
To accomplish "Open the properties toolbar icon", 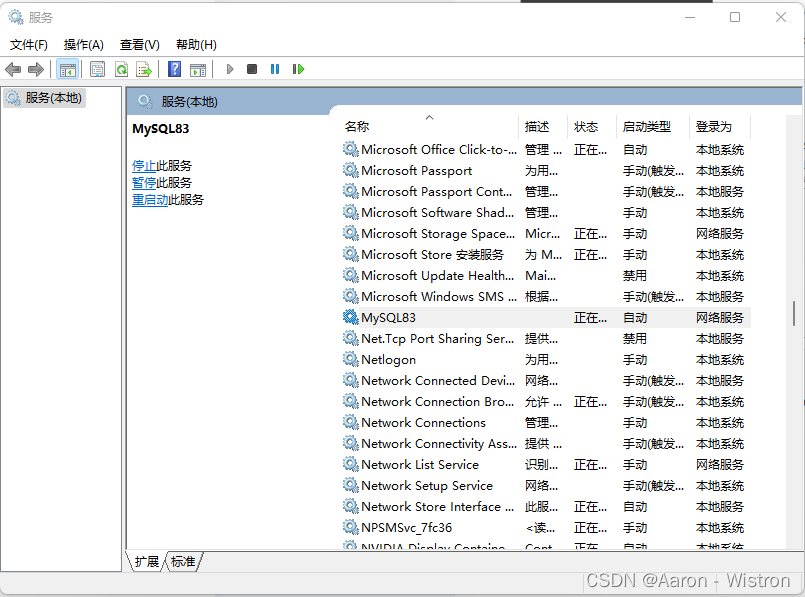I will click(97, 69).
